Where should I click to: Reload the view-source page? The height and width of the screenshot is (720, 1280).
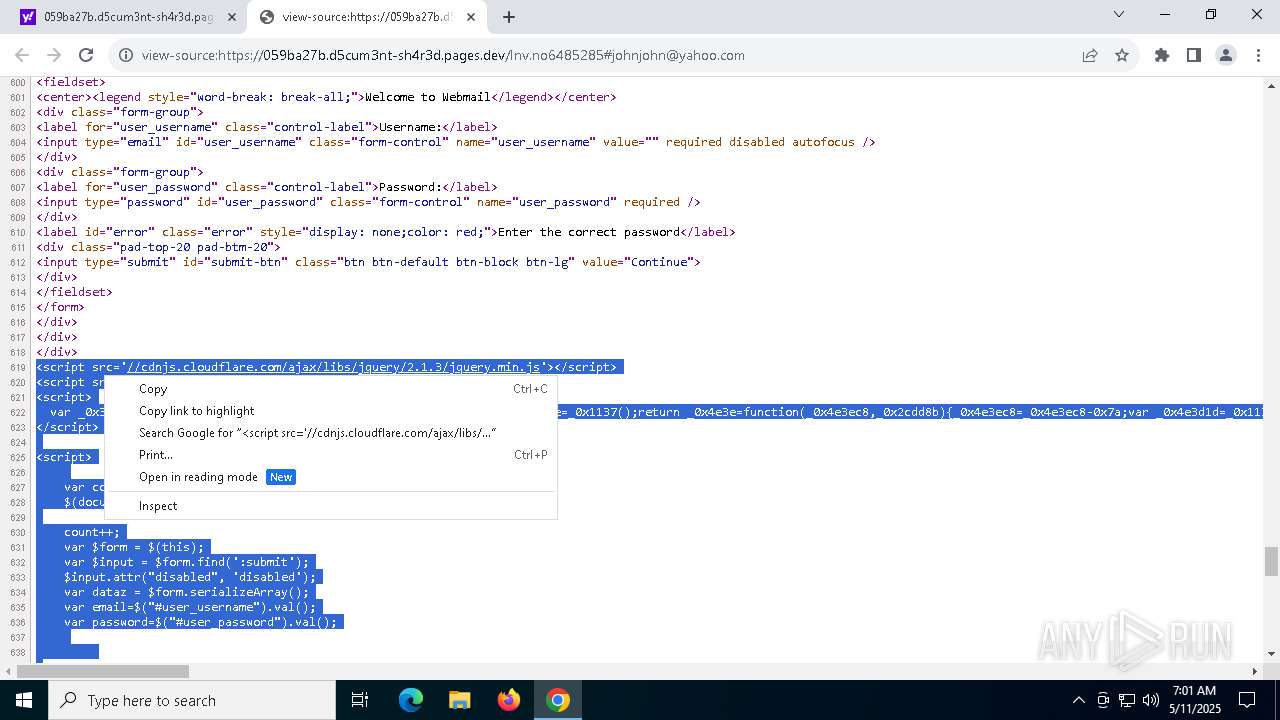coord(86,55)
